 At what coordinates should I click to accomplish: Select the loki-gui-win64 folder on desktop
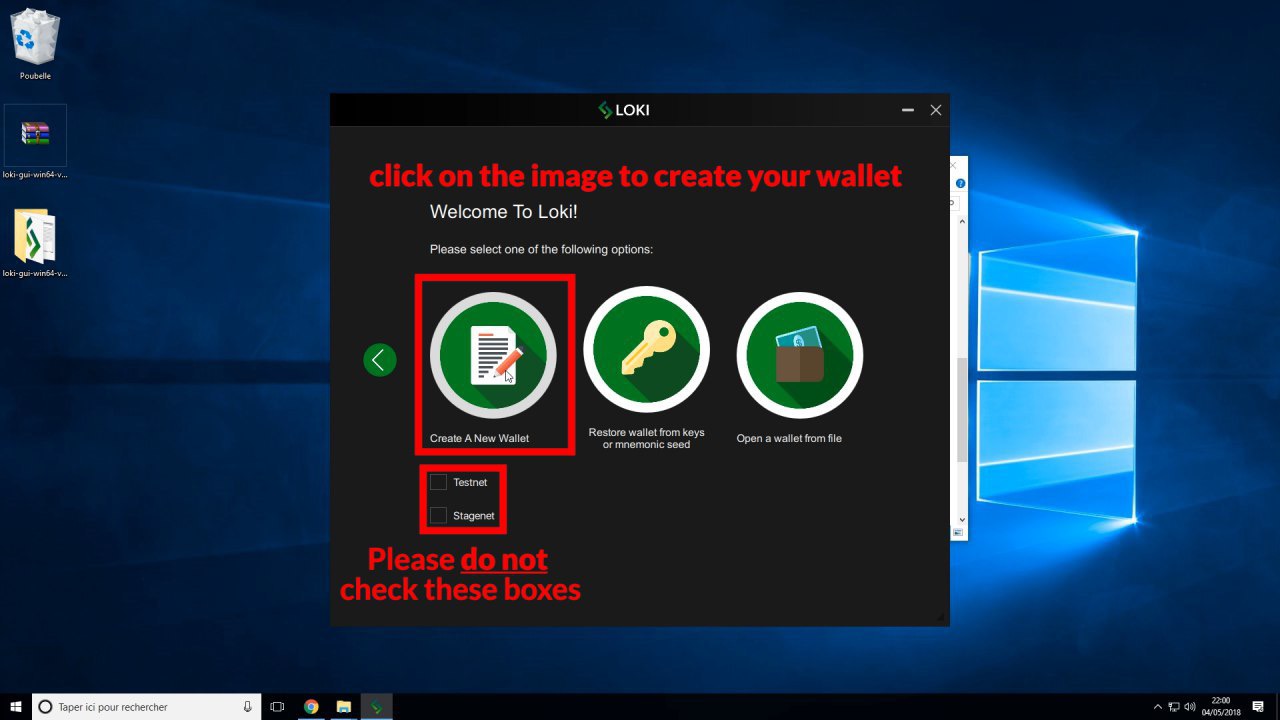(x=35, y=242)
